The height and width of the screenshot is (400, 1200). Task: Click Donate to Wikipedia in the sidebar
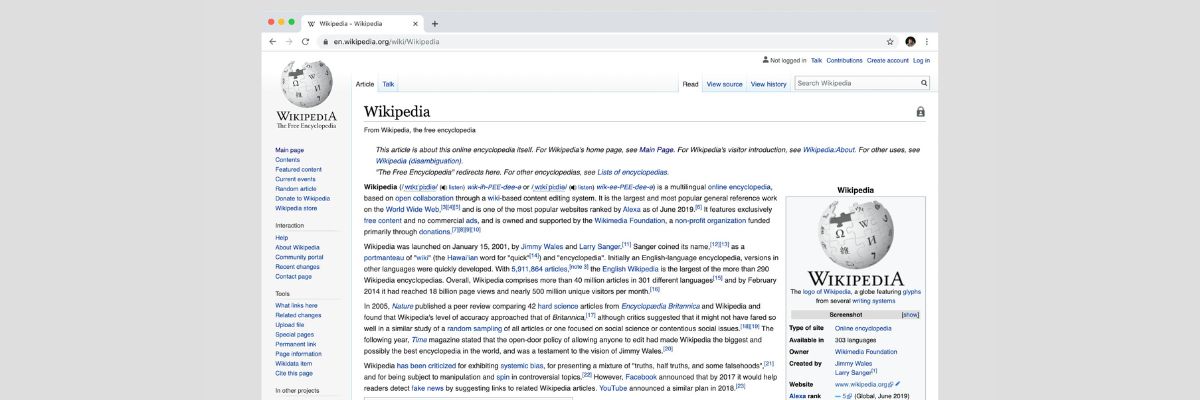(x=302, y=198)
